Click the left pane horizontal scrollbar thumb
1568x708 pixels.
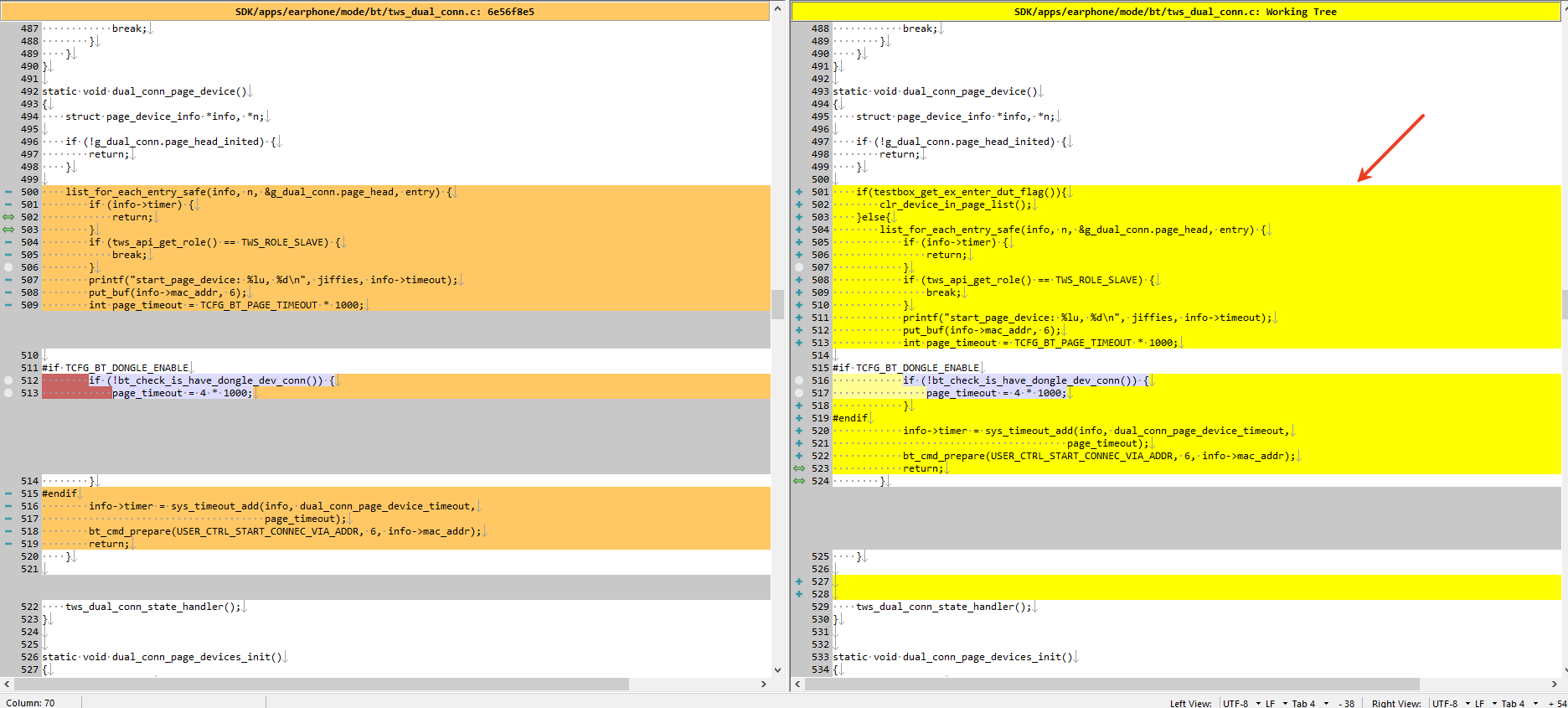[x=321, y=684]
